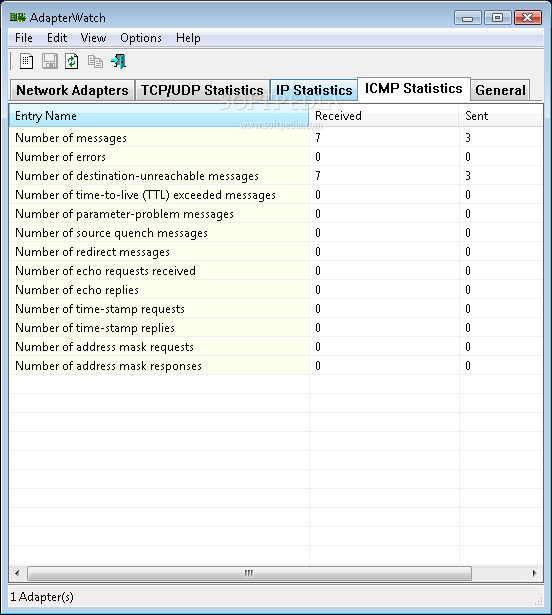Select 'Number of time-to-live (TTL) exceeded messages'

click(276, 195)
